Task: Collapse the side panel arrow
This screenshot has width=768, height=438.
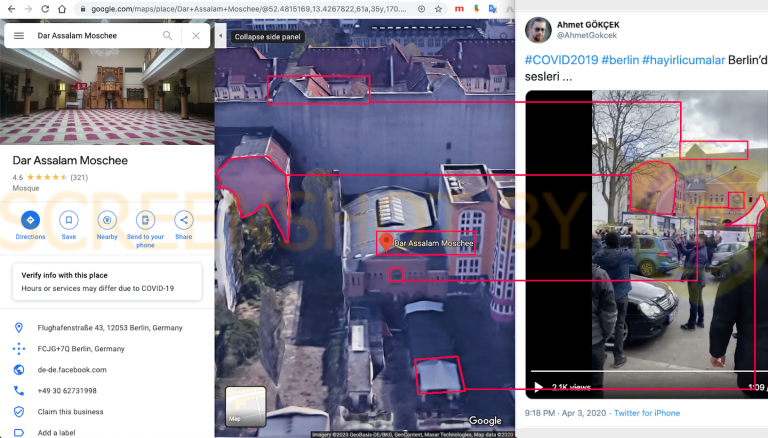Action: pos(220,36)
